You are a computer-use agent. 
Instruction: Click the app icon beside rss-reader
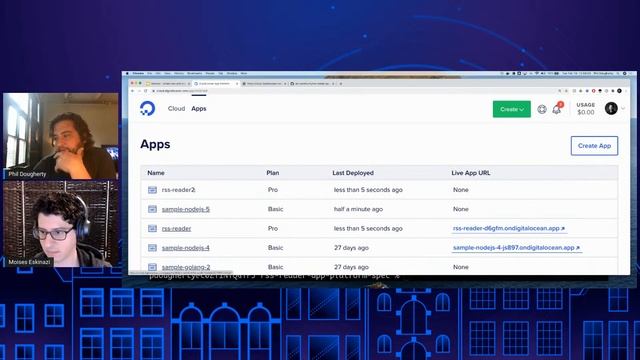152,229
